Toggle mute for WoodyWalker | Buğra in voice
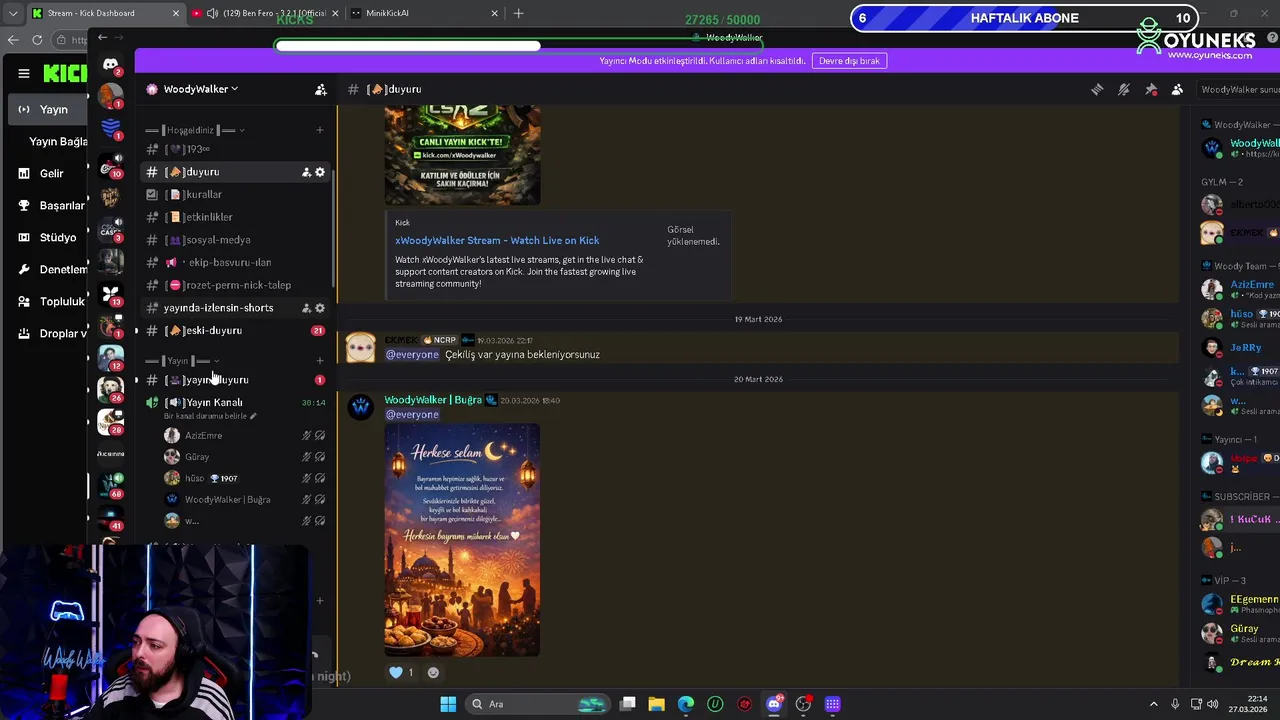 (x=306, y=500)
